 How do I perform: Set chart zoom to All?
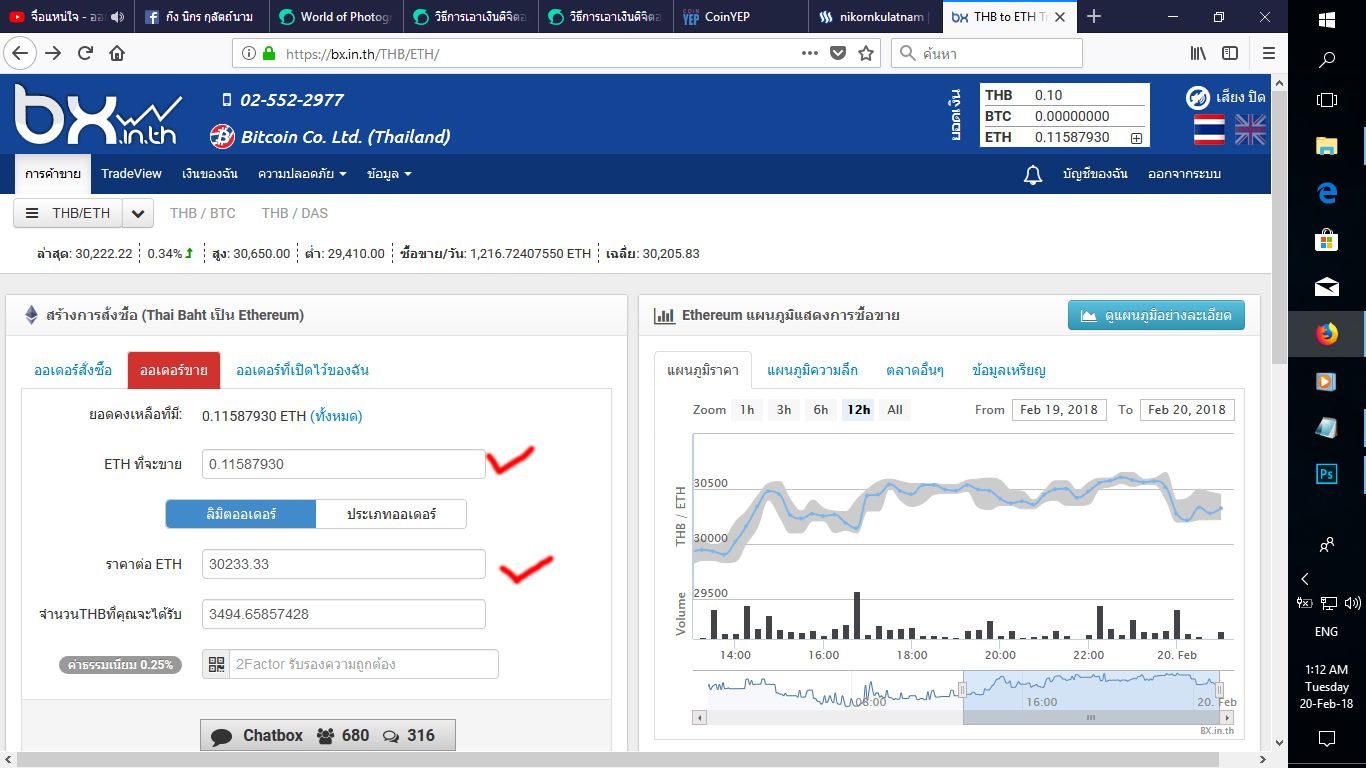(x=895, y=410)
